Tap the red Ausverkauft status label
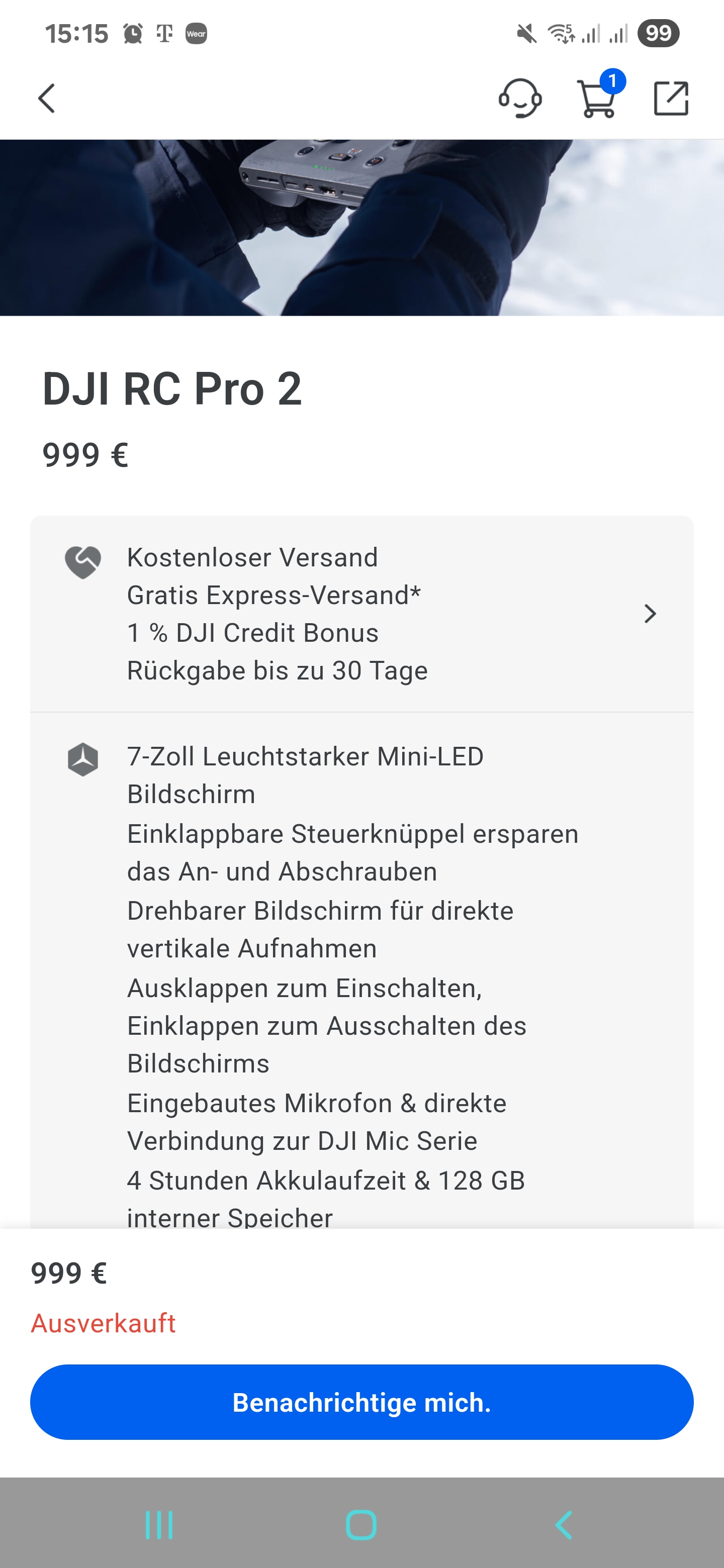 (104, 1323)
